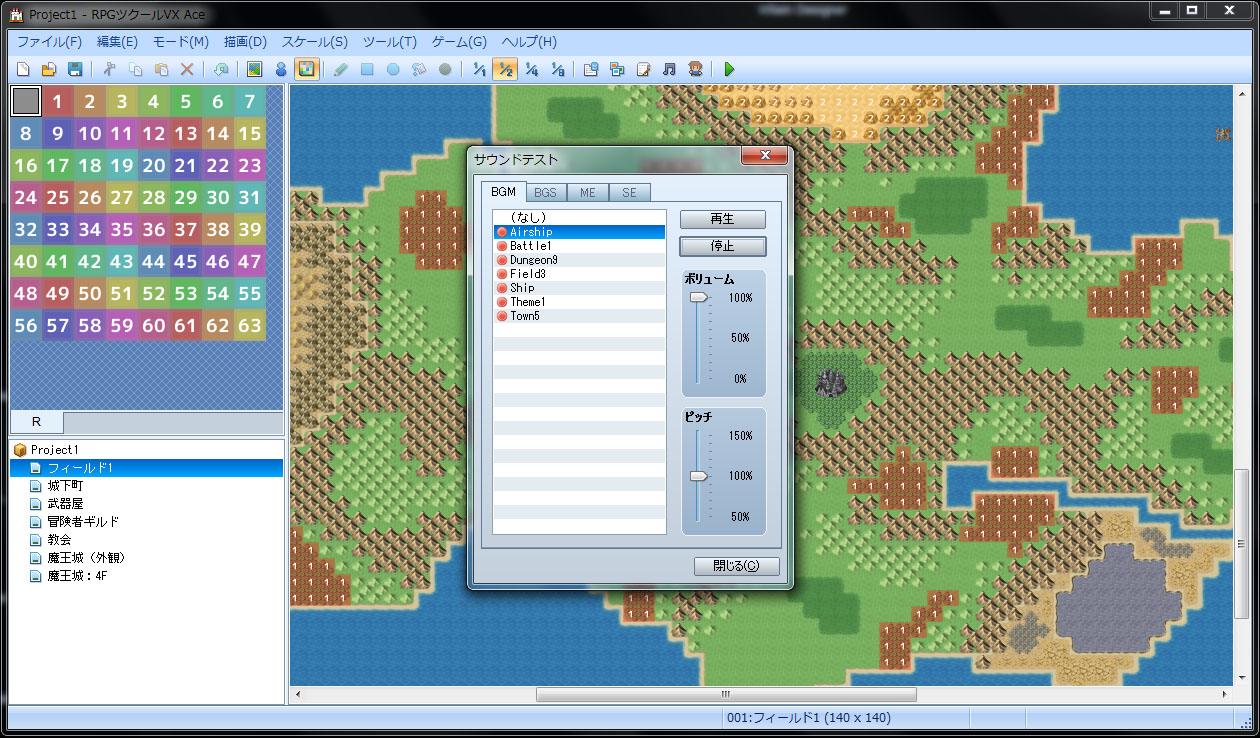This screenshot has width=1260, height=738.
Task: Select the BGM tab
Action: pos(503,192)
